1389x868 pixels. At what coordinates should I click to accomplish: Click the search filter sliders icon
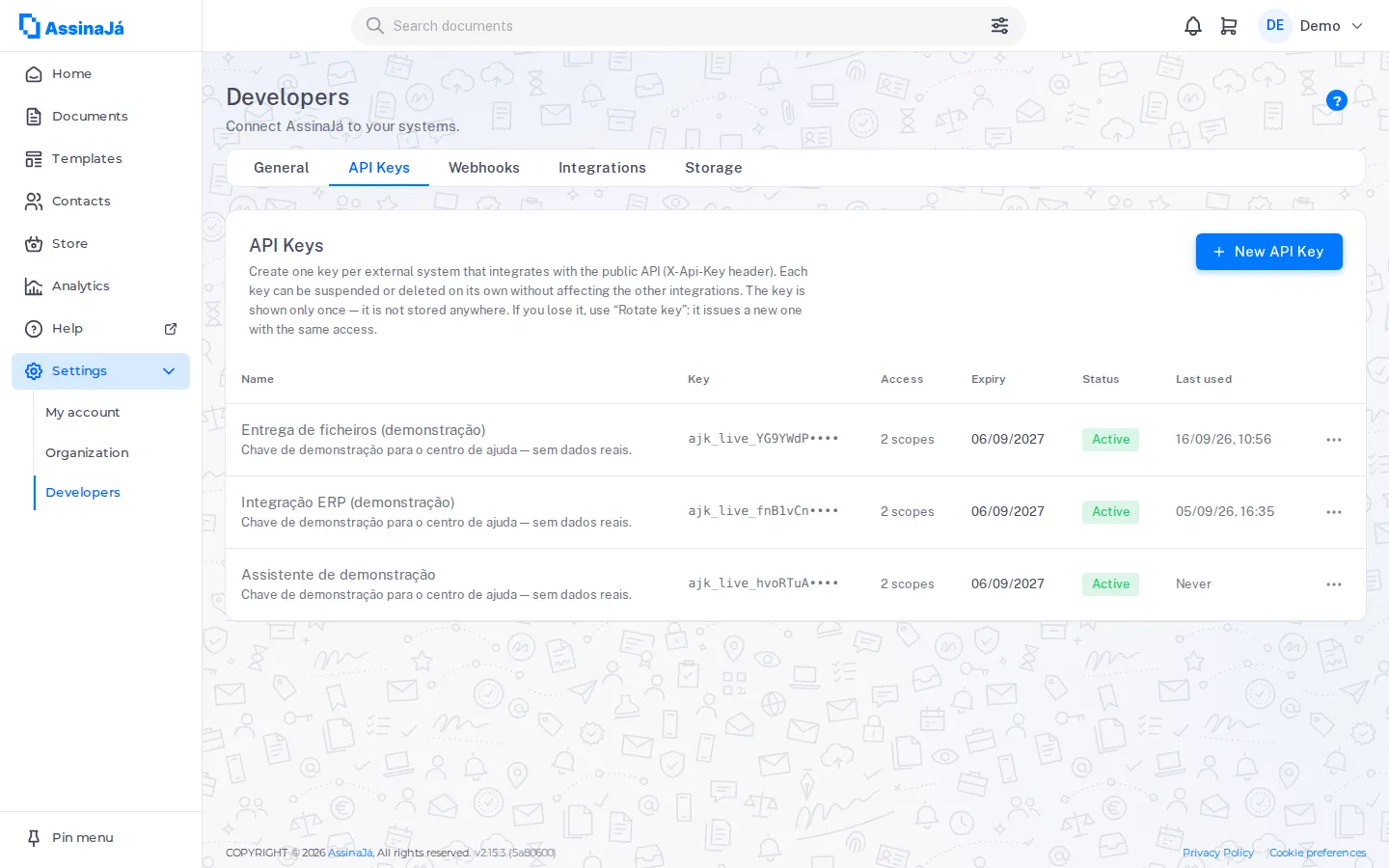pos(999,26)
